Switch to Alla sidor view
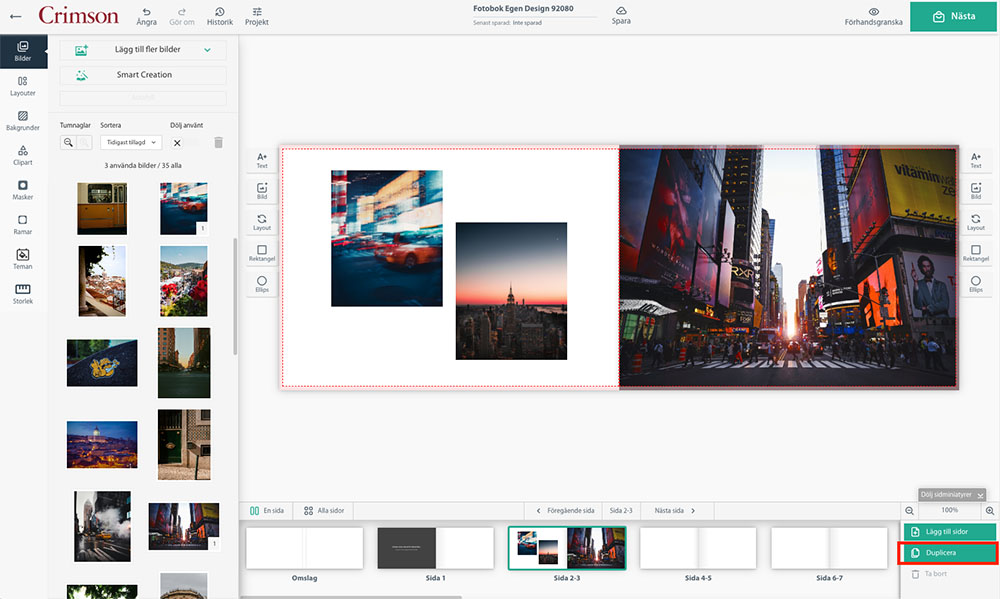1000x599 pixels. point(324,510)
